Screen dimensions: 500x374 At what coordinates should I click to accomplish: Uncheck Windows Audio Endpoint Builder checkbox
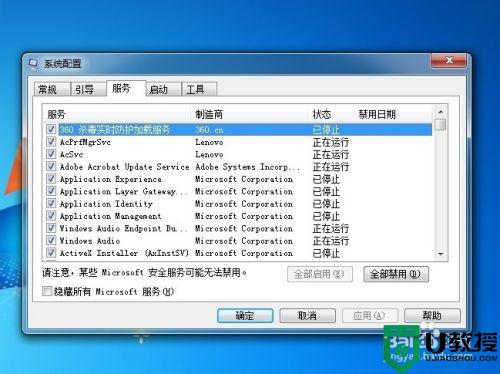point(51,228)
